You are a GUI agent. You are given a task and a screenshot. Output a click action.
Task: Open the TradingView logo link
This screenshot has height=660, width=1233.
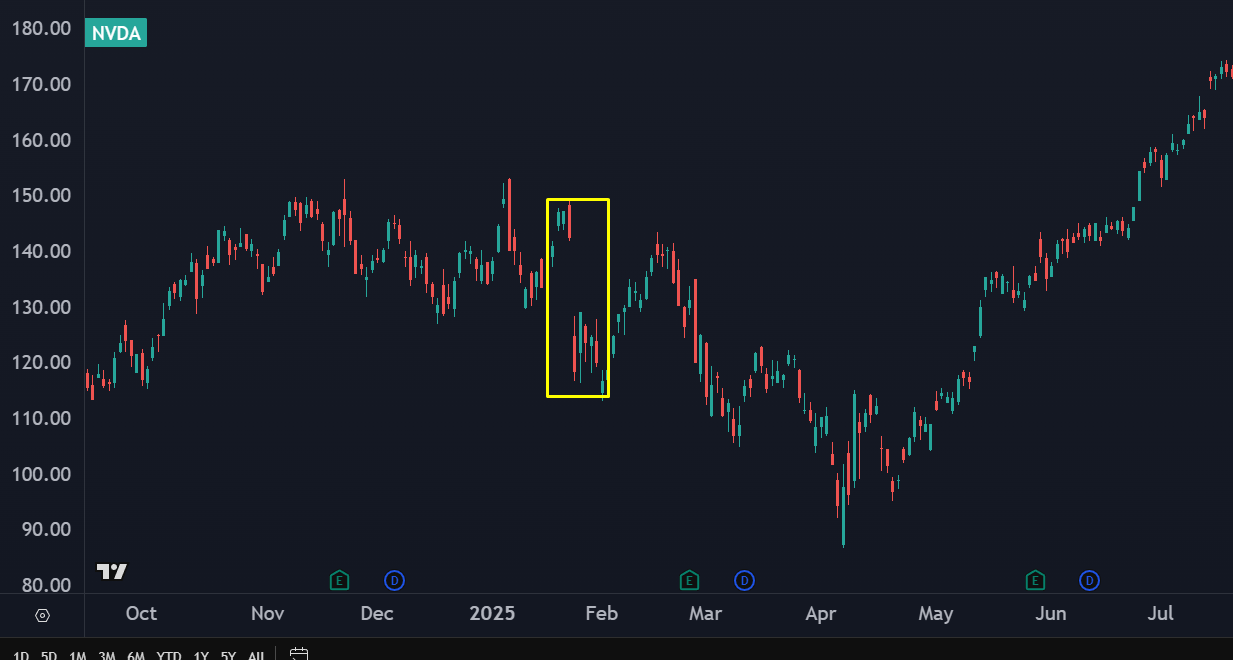pyautogui.click(x=112, y=572)
